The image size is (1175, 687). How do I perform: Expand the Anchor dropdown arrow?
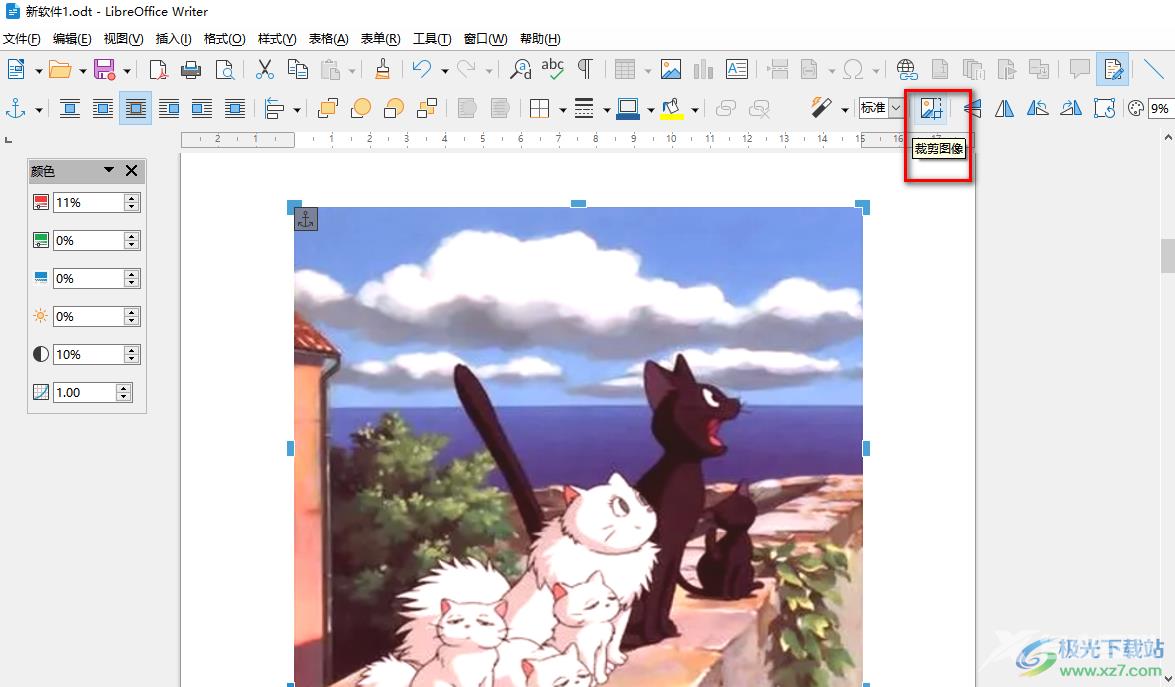38,109
